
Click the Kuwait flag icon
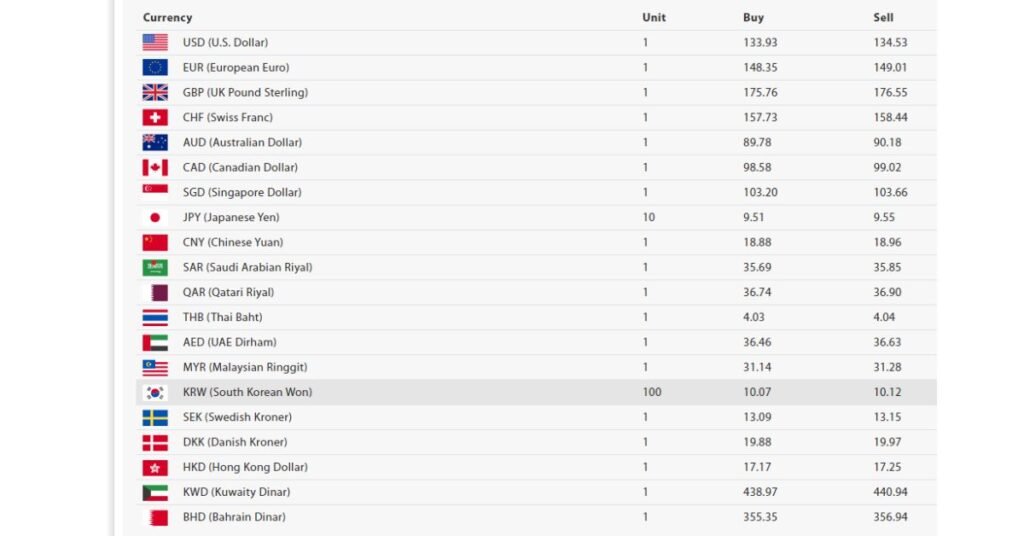coord(155,492)
